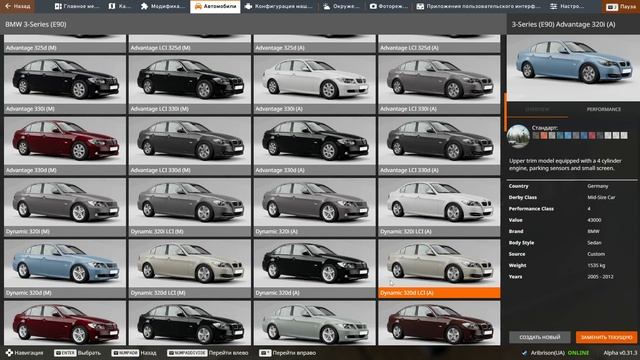Select the Advantage LCI 330d (A) car

click(x=439, y=146)
